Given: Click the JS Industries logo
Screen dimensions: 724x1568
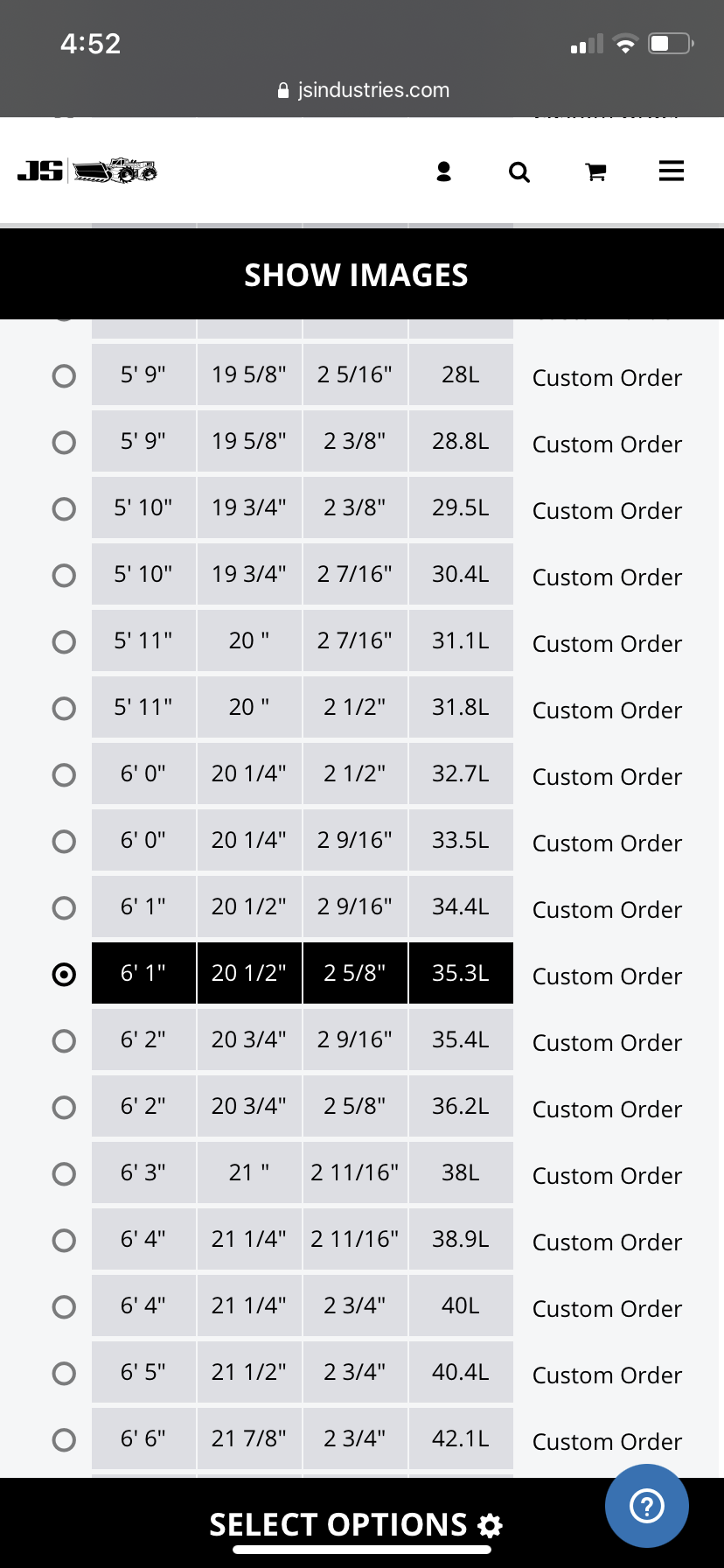Looking at the screenshot, I should [x=87, y=171].
